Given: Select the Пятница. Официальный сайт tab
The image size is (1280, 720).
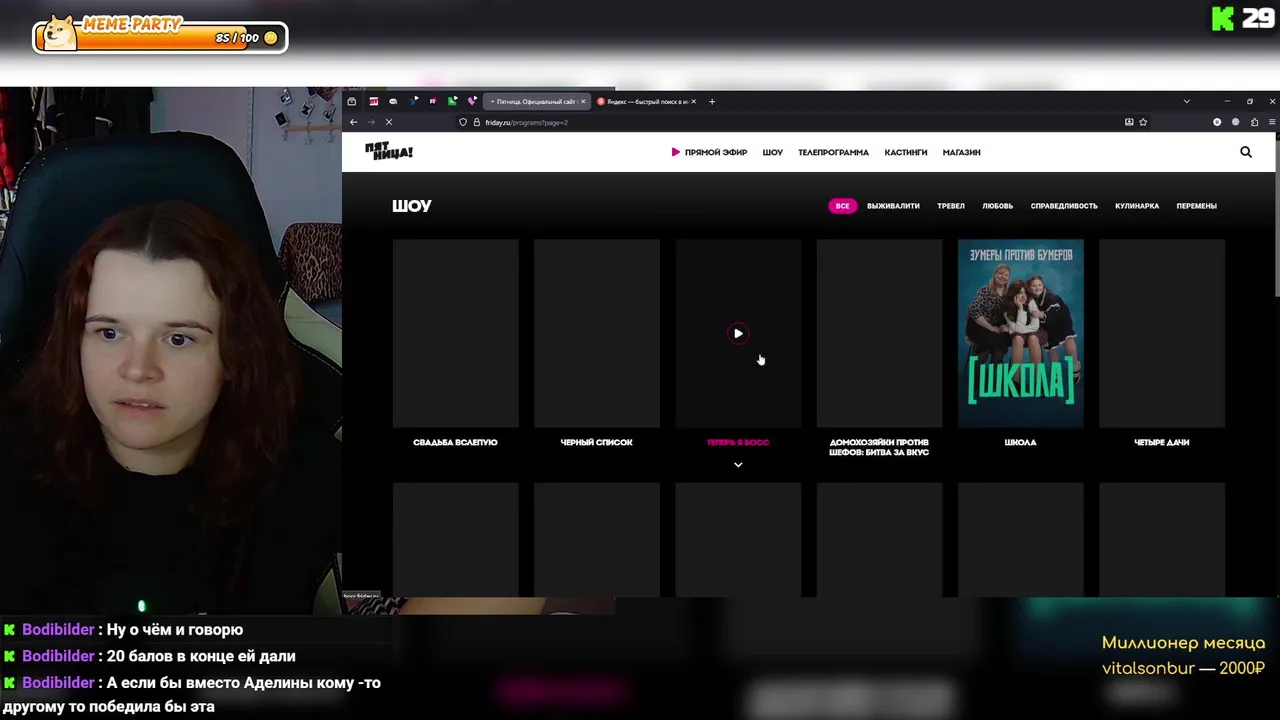Looking at the screenshot, I should (x=537, y=101).
